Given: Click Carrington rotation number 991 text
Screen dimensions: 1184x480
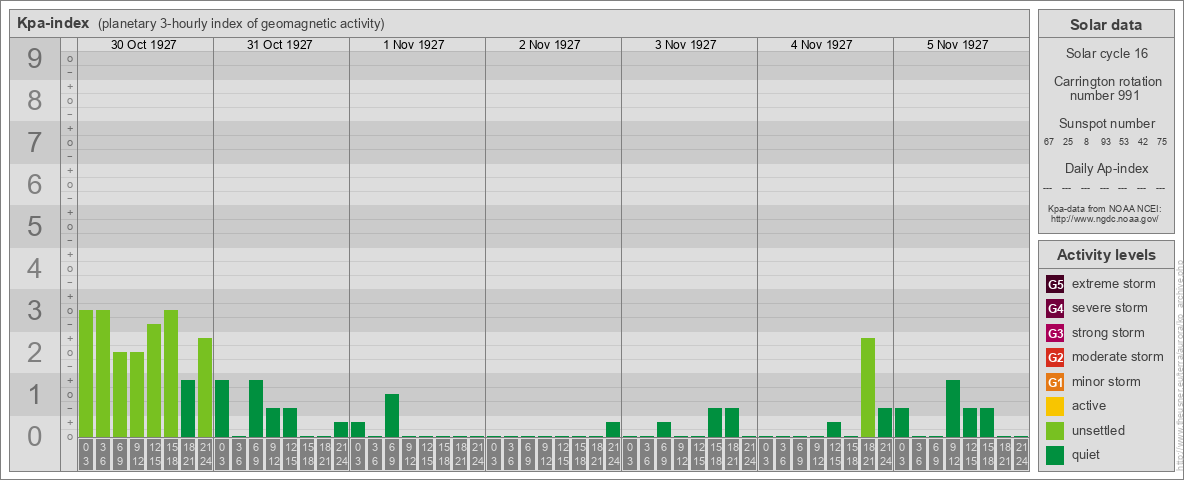Looking at the screenshot, I should click(1106, 88).
